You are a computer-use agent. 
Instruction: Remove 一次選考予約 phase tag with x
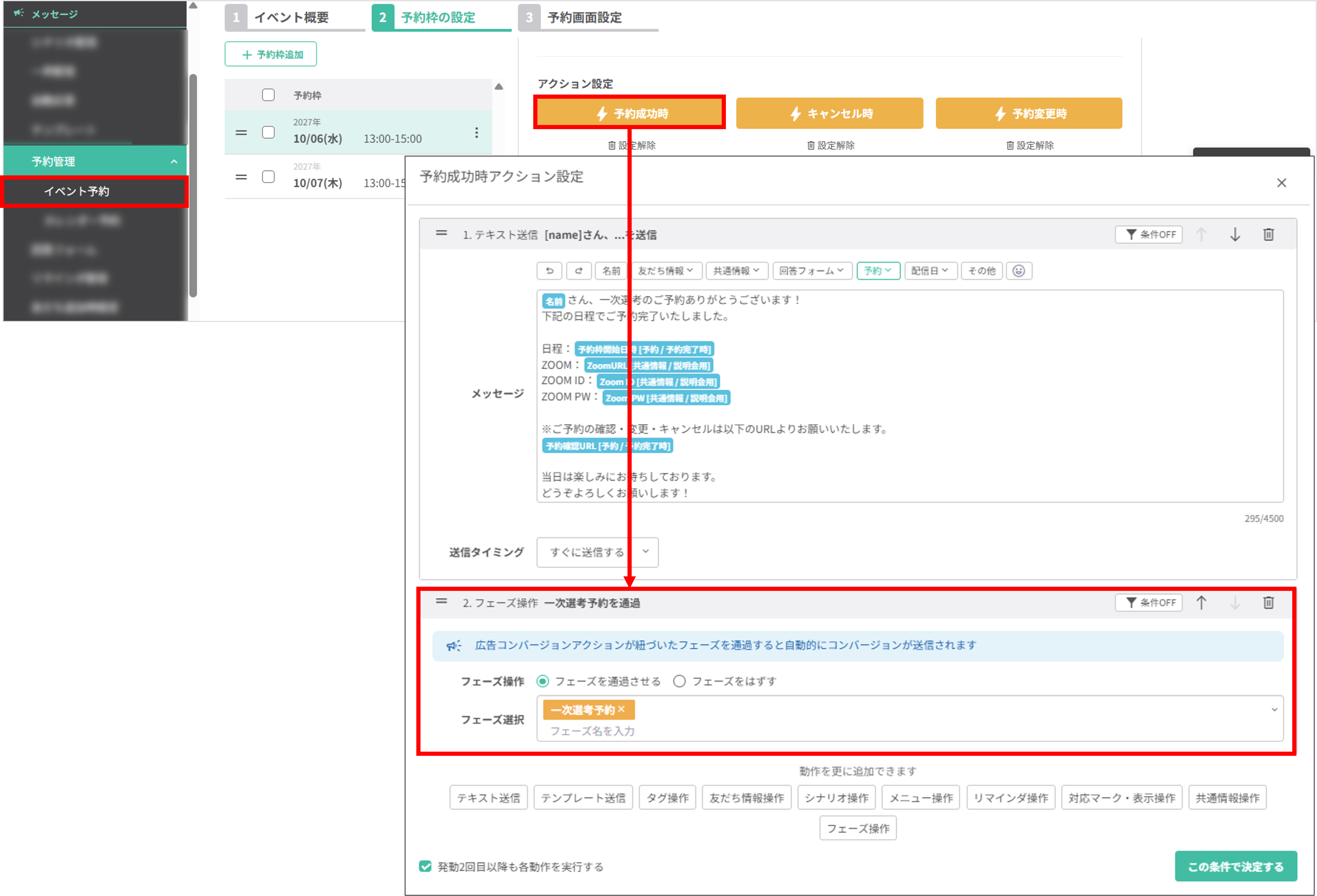622,709
